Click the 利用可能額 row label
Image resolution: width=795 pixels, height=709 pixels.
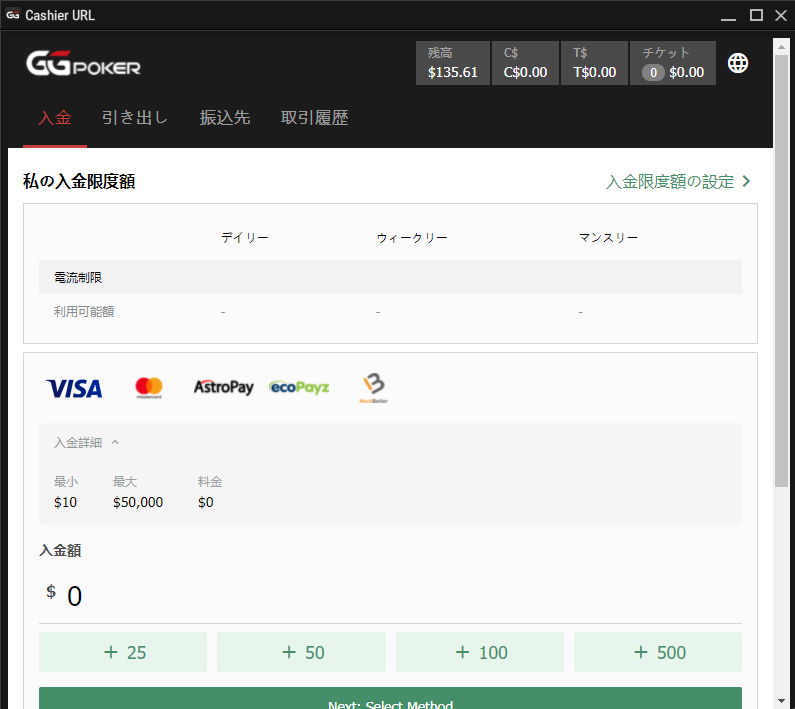tap(84, 311)
